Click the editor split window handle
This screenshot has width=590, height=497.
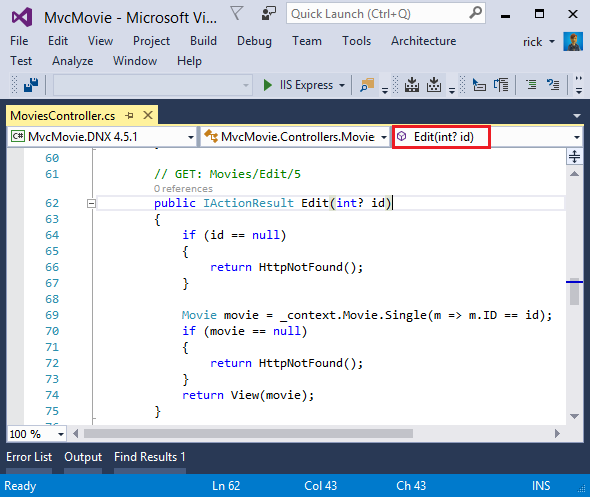coord(574,156)
